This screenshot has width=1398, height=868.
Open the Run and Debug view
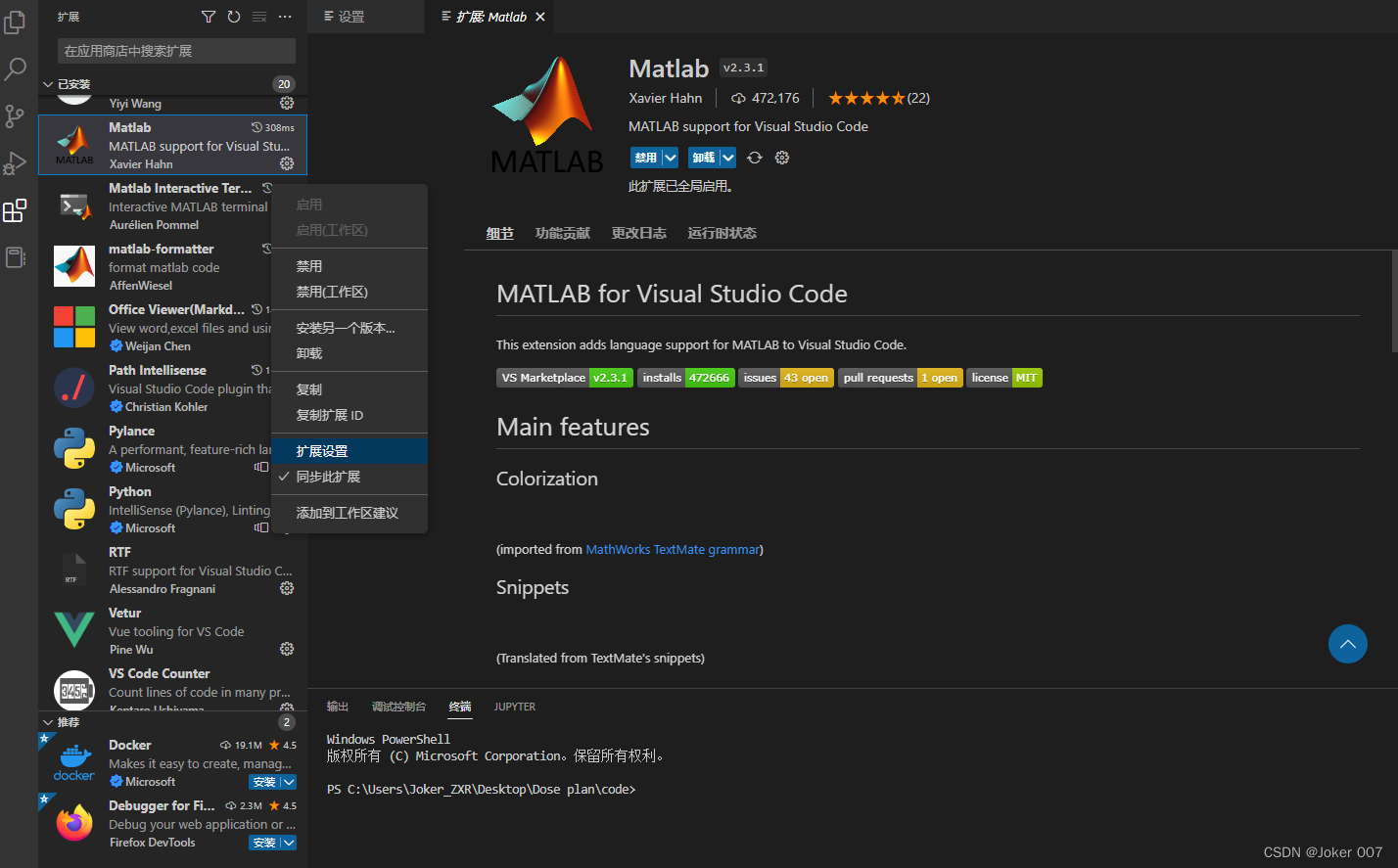pos(15,162)
